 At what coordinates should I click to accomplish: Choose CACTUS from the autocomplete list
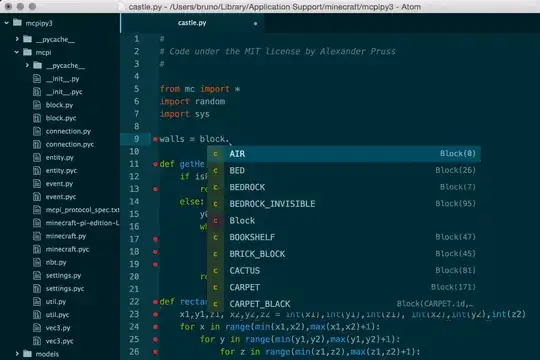(x=344, y=270)
